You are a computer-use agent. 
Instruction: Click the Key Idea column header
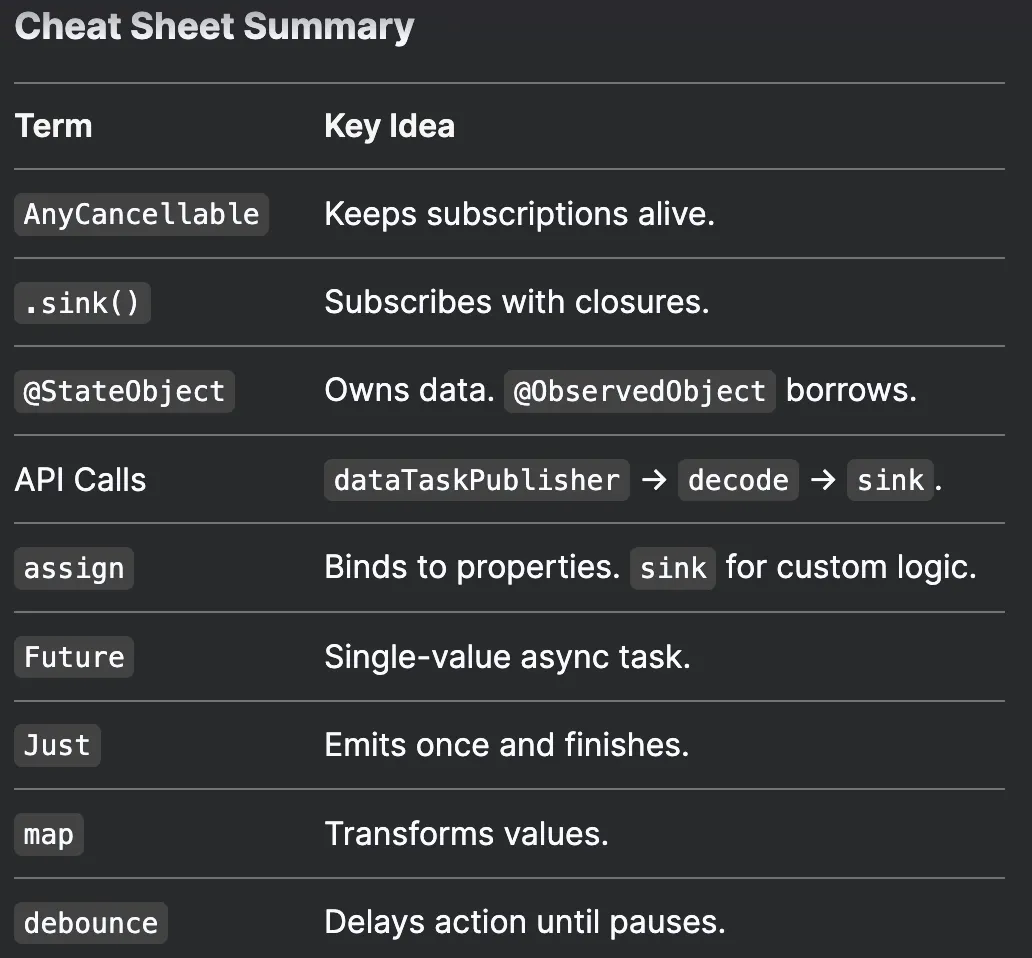click(389, 126)
